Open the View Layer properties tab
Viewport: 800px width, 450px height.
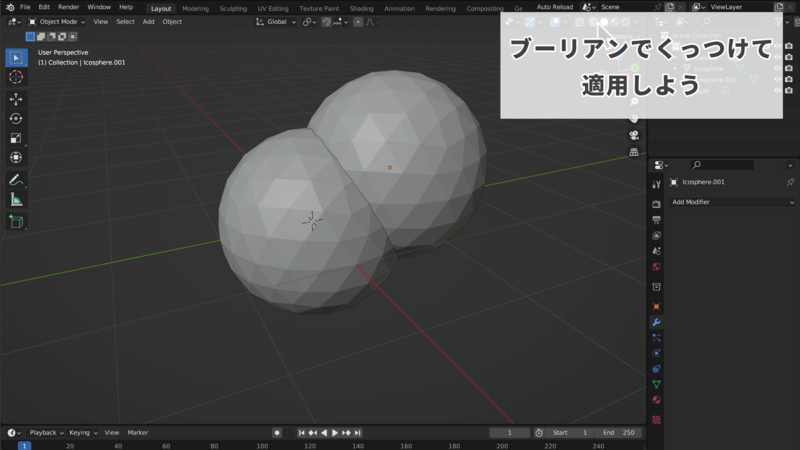(x=656, y=235)
